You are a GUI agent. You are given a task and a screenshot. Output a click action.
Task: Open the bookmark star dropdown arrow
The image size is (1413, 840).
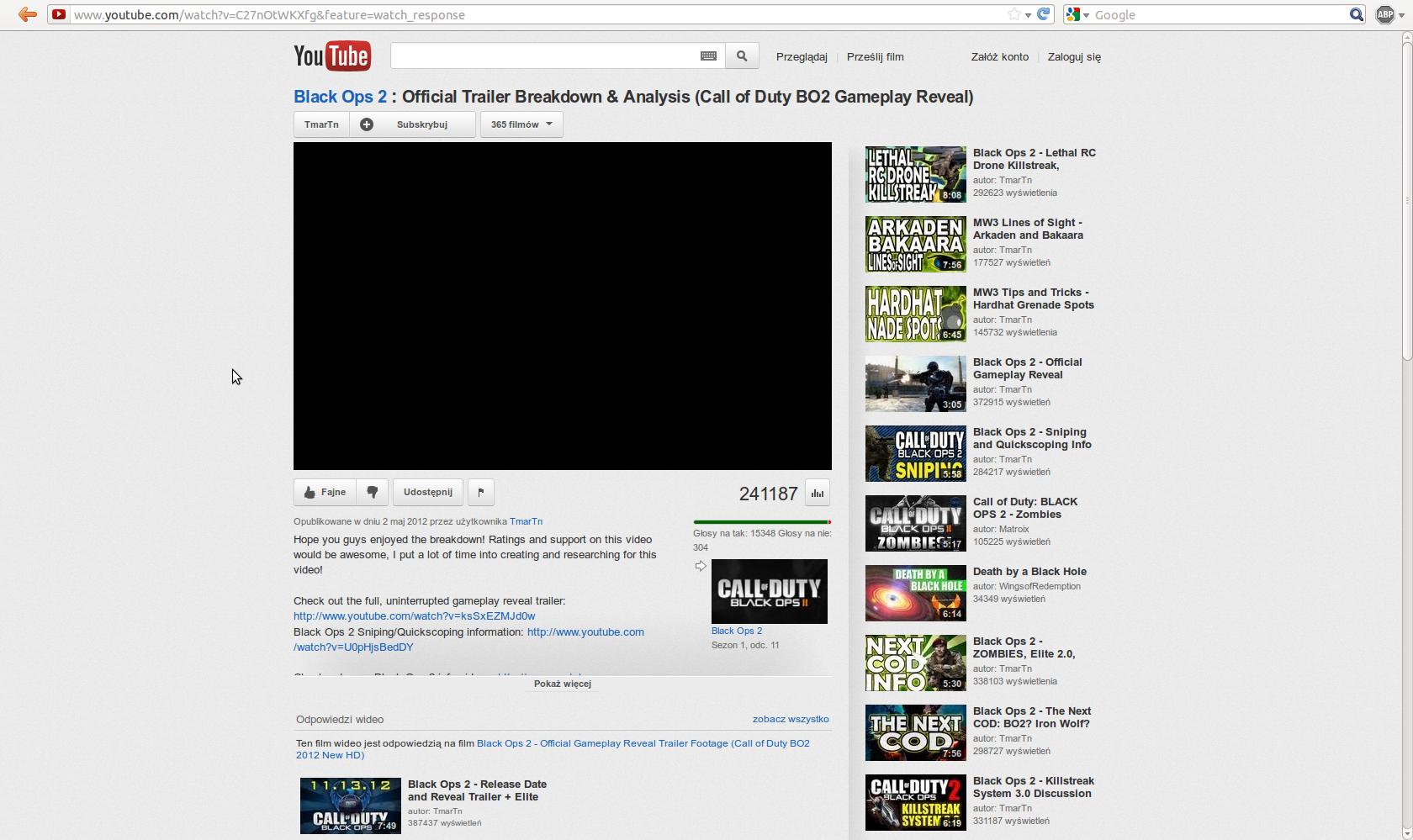(1028, 15)
